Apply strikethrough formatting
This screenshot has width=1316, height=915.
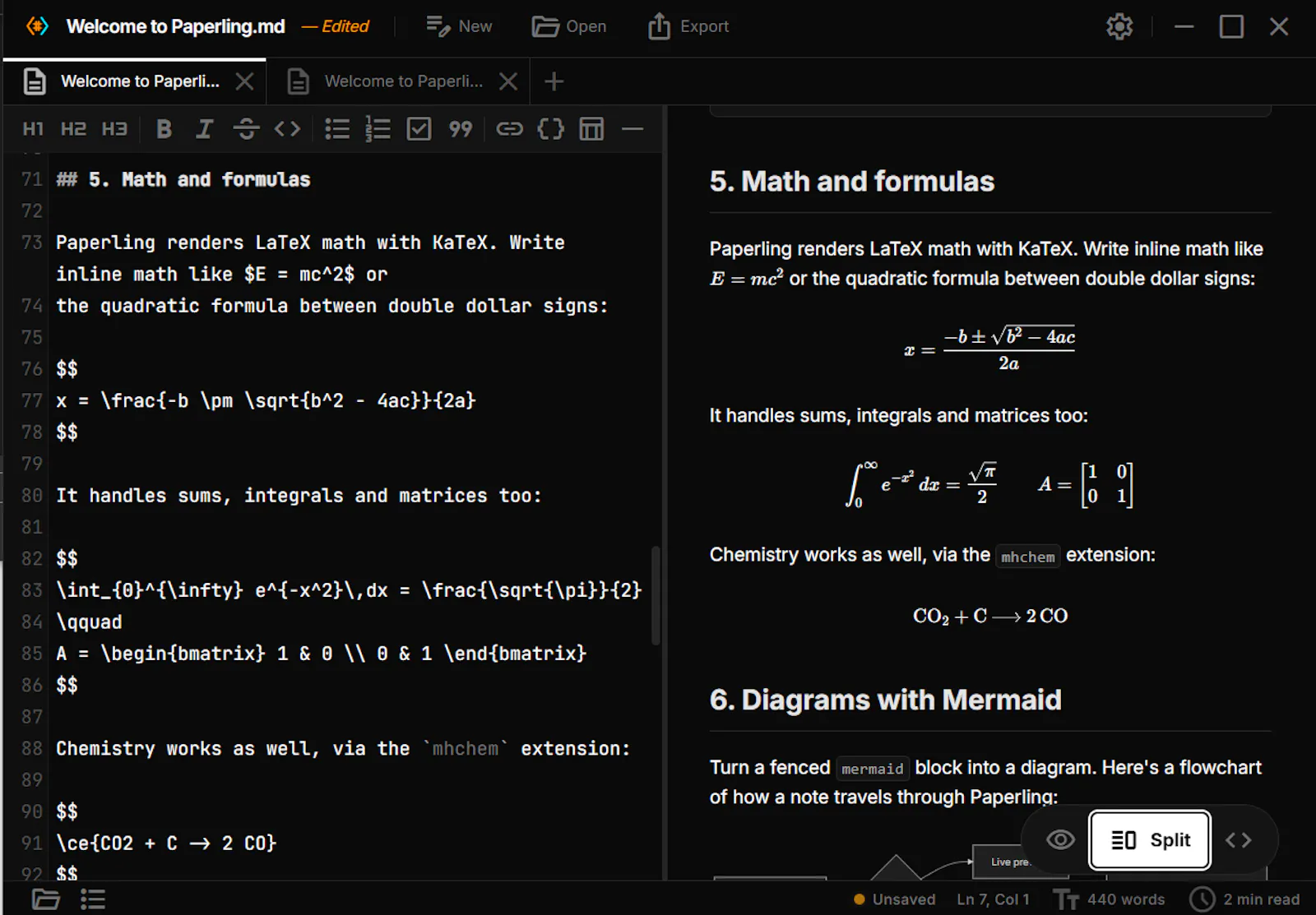click(x=246, y=129)
